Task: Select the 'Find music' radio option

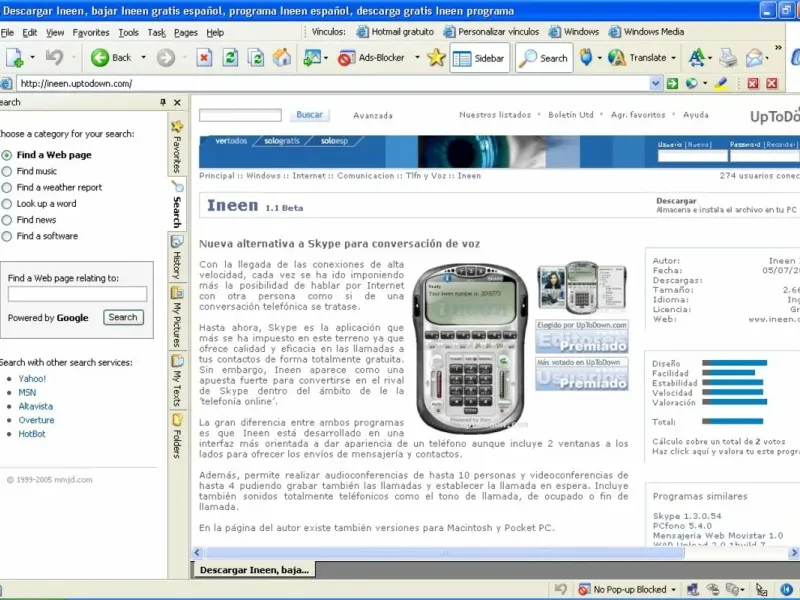Action: pyautogui.click(x=7, y=171)
